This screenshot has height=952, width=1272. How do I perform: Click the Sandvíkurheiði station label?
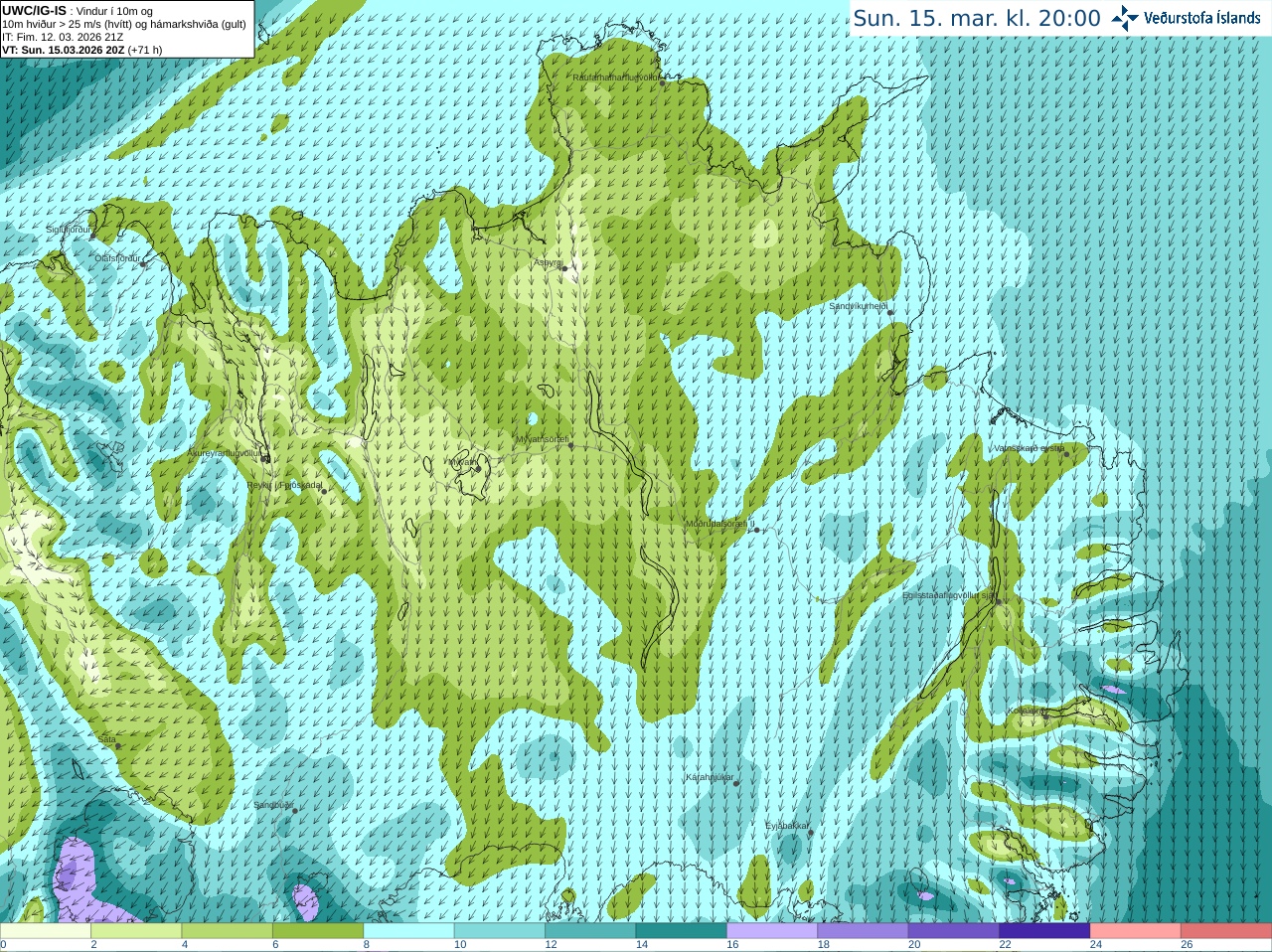click(859, 306)
